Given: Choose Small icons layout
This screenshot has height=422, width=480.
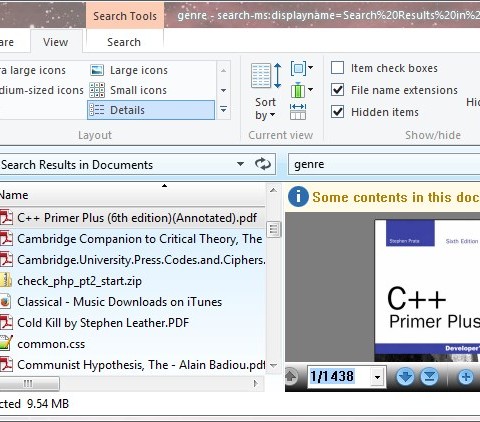Looking at the screenshot, I should click(x=151, y=90).
